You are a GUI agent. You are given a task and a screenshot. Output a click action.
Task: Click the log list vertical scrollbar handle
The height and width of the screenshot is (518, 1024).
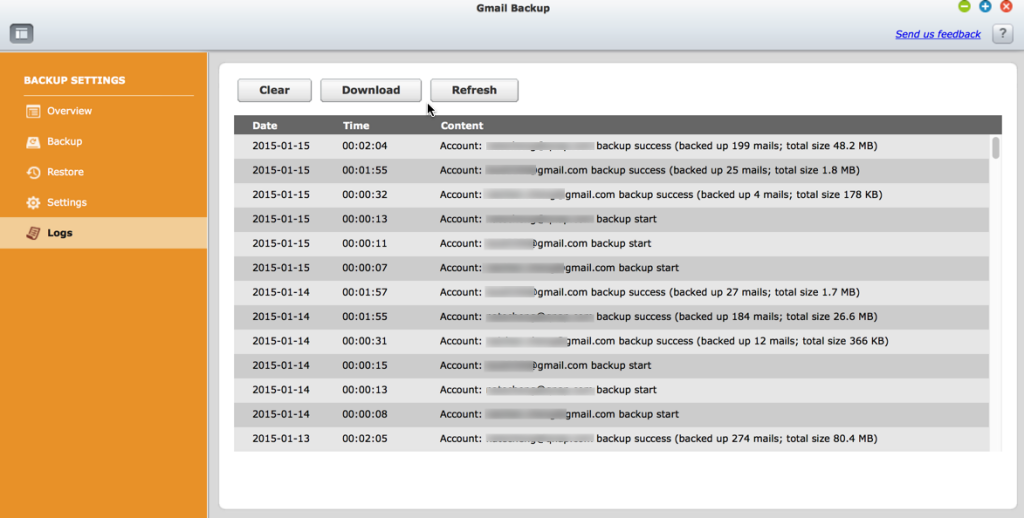point(995,148)
